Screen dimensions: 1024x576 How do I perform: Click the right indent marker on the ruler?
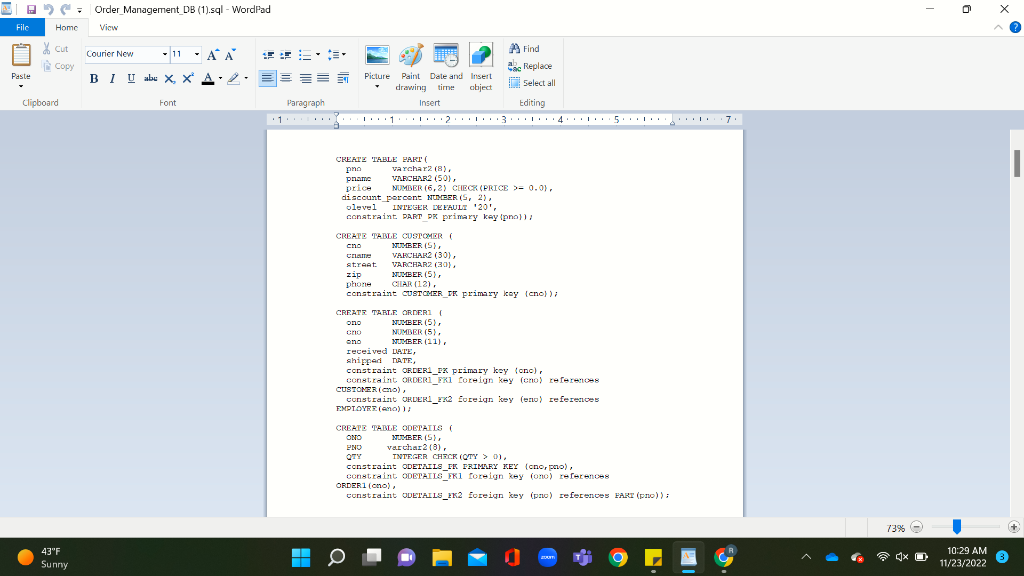click(672, 123)
